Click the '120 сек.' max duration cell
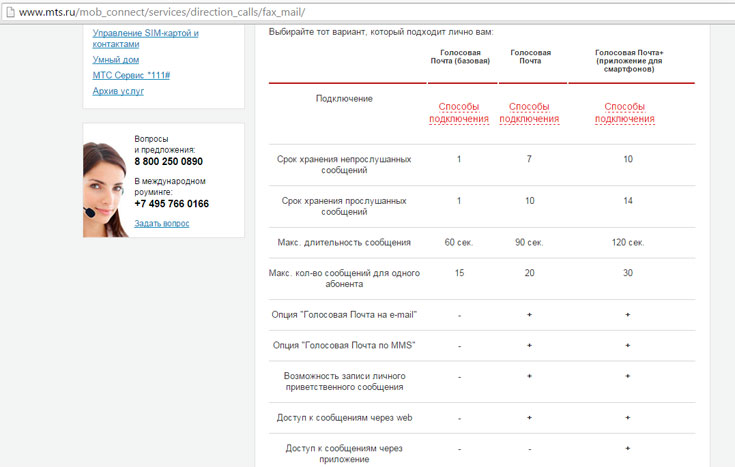735x467 pixels. [x=628, y=242]
